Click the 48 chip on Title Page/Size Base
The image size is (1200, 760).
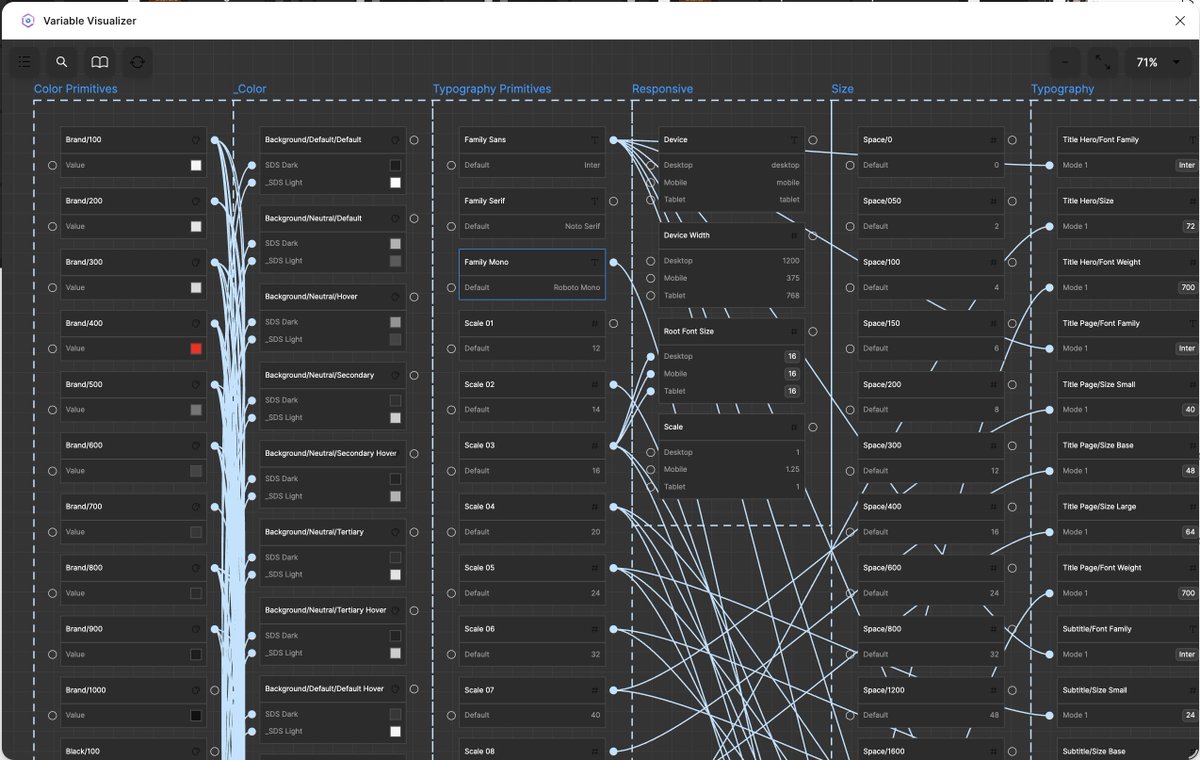tap(1190, 471)
